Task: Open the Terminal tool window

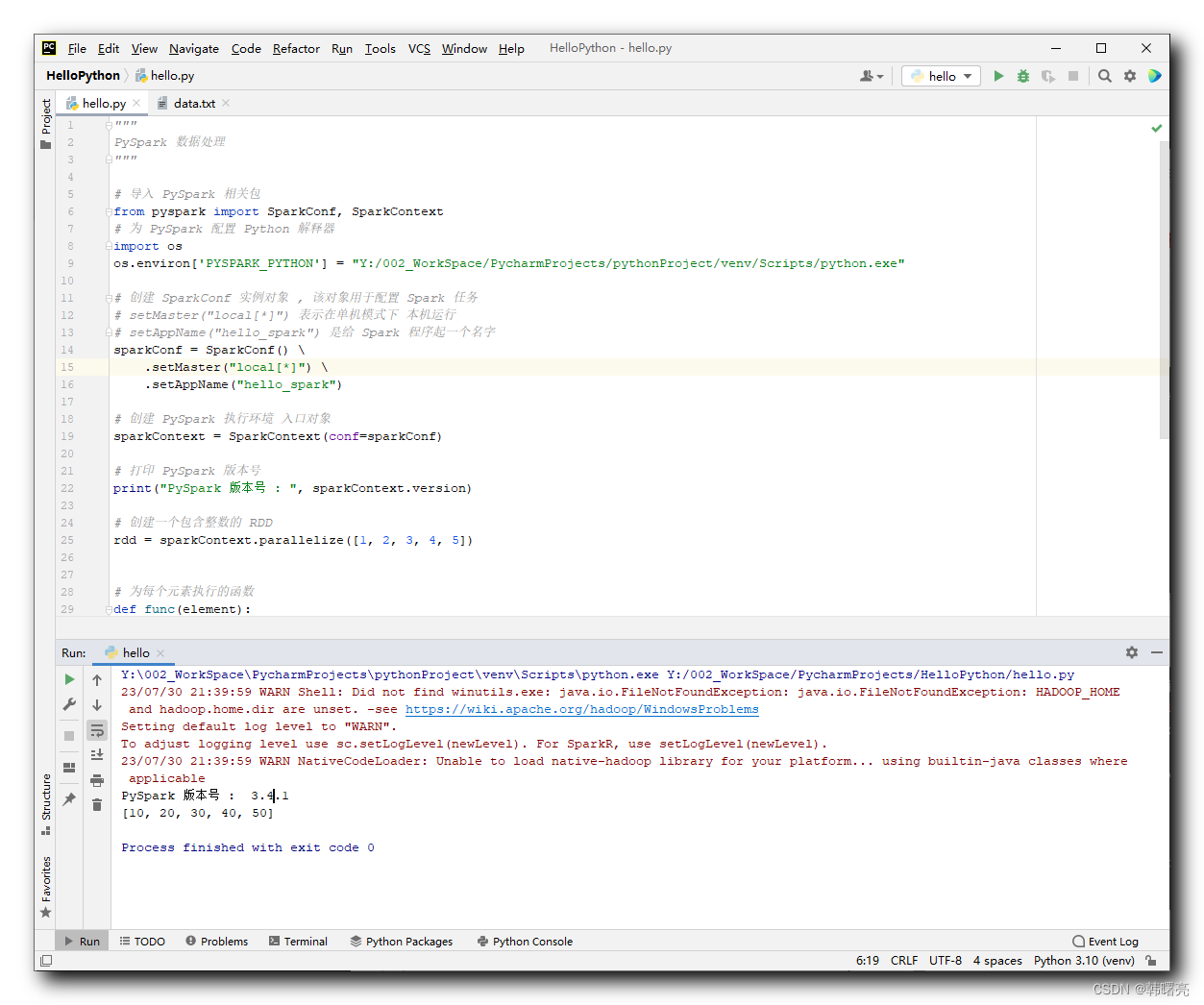Action: [x=299, y=942]
